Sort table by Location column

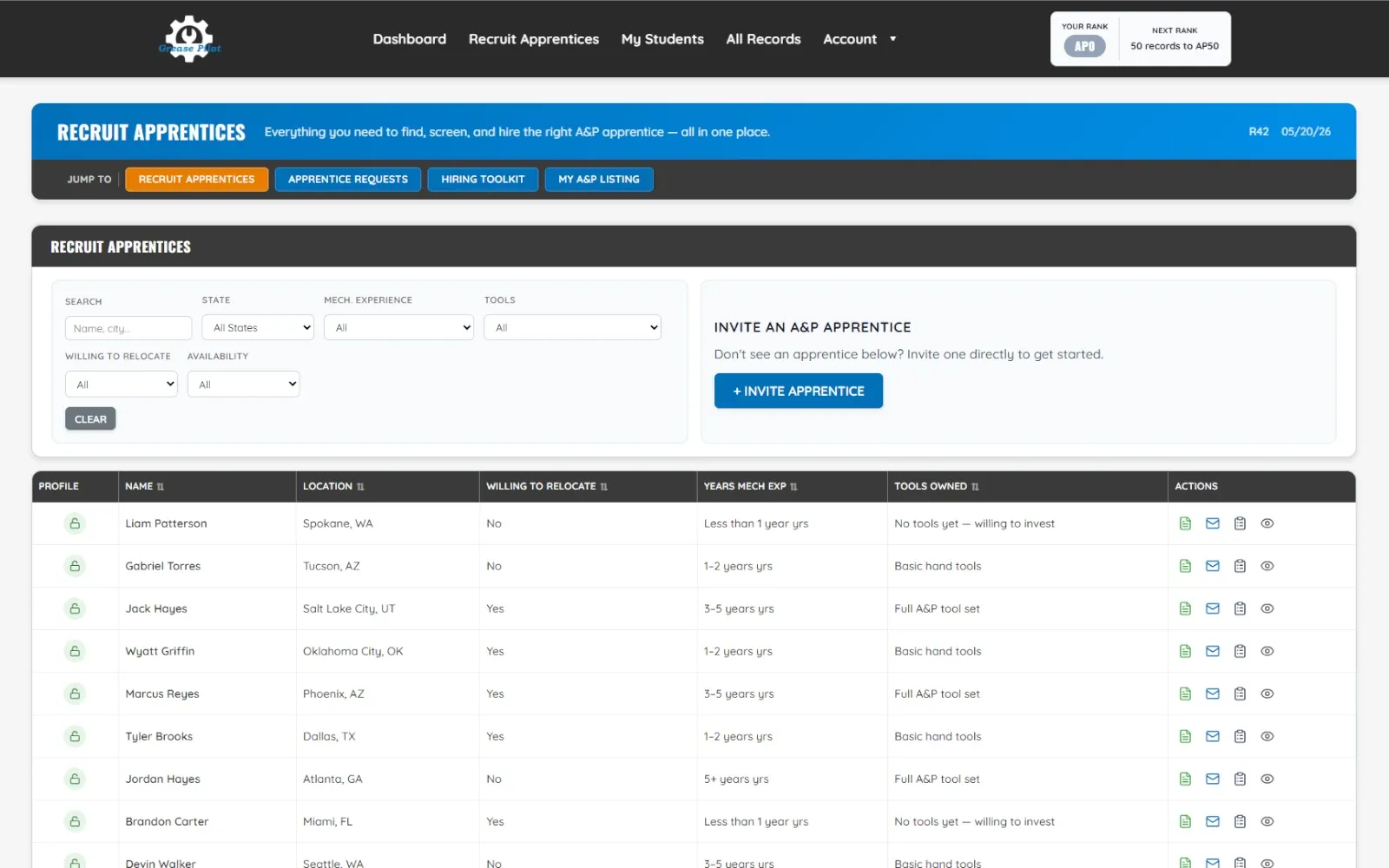point(333,486)
